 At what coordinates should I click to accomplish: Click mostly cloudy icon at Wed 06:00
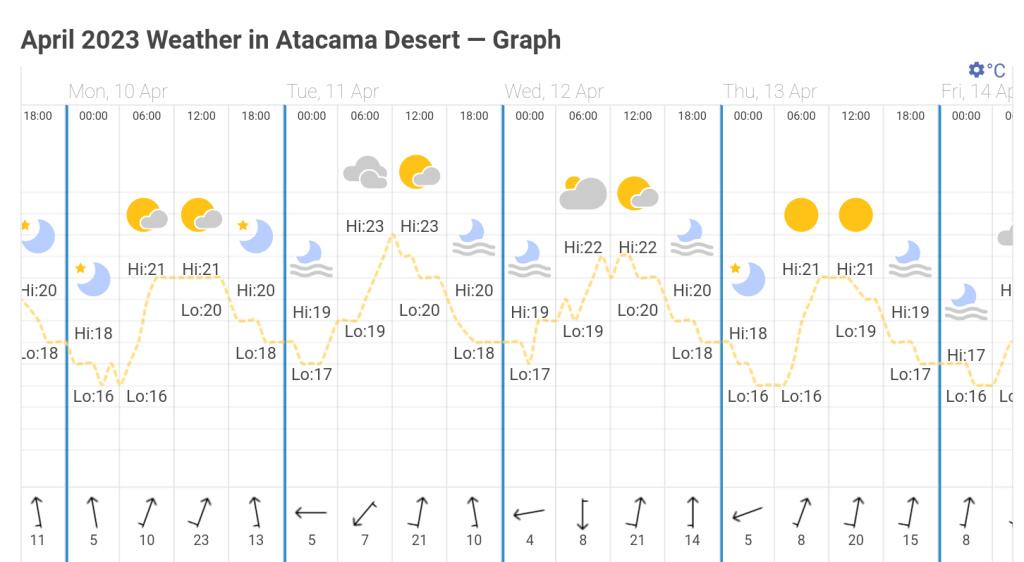coord(583,193)
